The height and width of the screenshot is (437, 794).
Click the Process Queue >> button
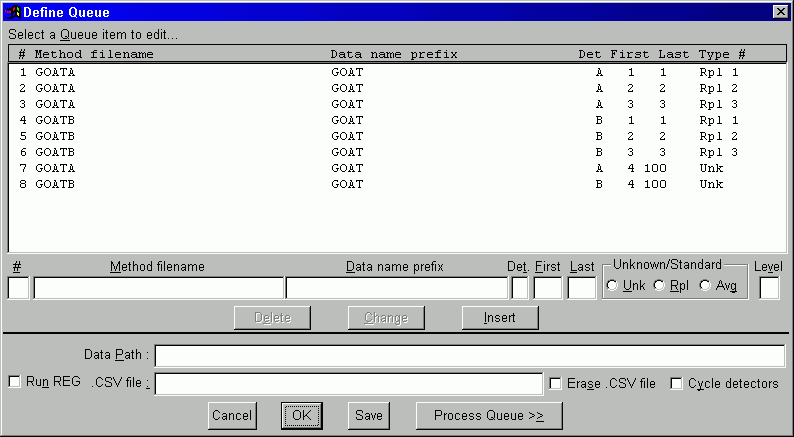pos(489,415)
